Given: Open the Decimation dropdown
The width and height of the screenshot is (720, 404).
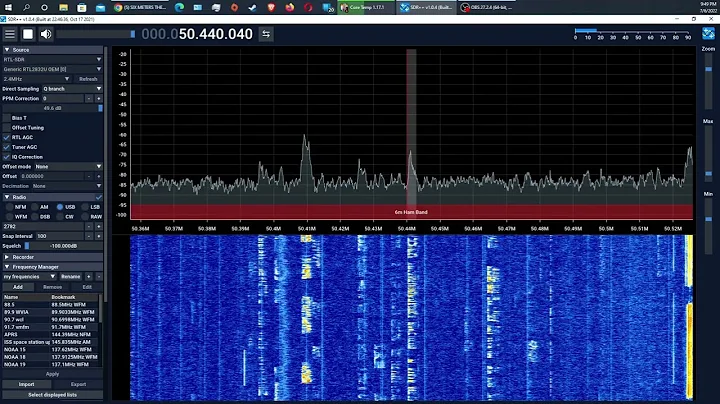Looking at the screenshot, I should click(x=67, y=186).
